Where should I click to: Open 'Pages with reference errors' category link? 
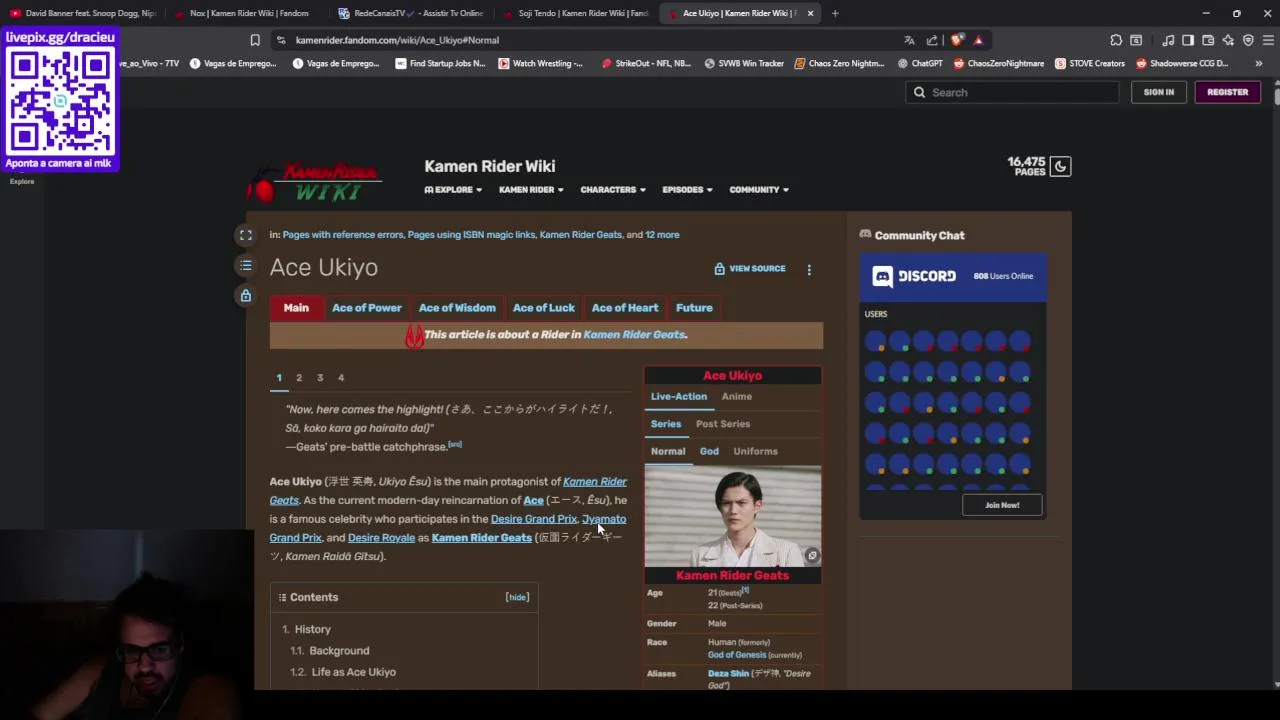click(x=343, y=234)
